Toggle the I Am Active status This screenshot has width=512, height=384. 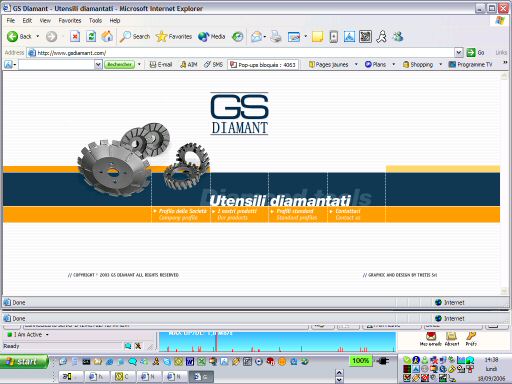tap(28, 334)
